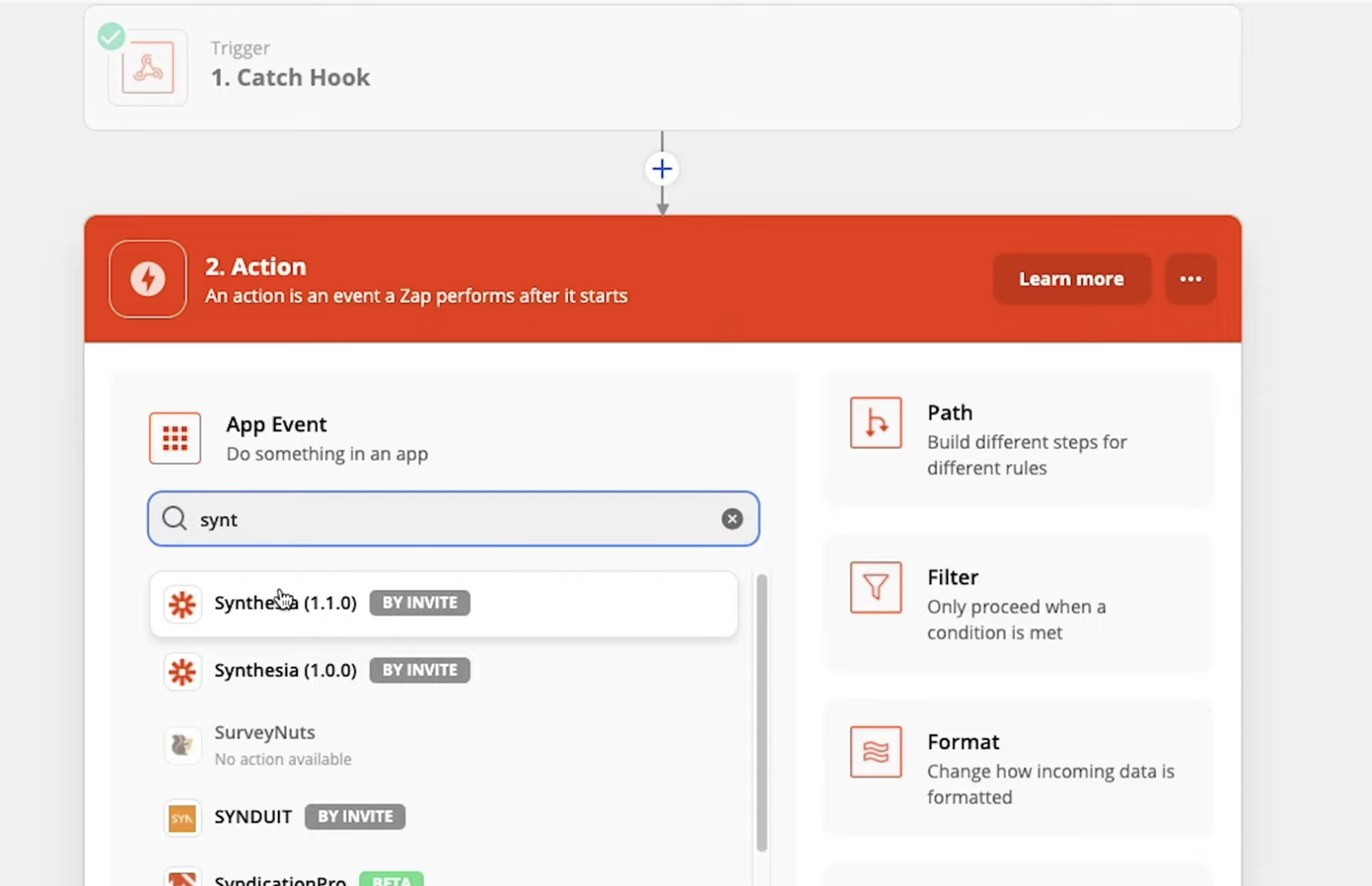The width and height of the screenshot is (1372, 886).
Task: Choose the Filter option
Action: tap(1019, 604)
